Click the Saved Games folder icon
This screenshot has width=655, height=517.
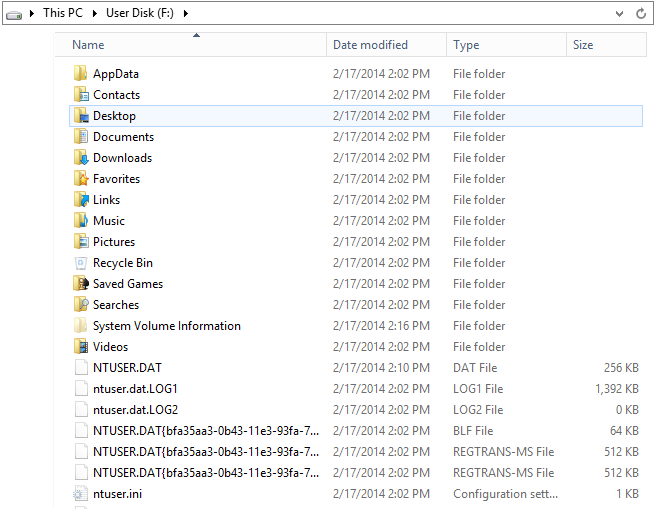[x=81, y=284]
